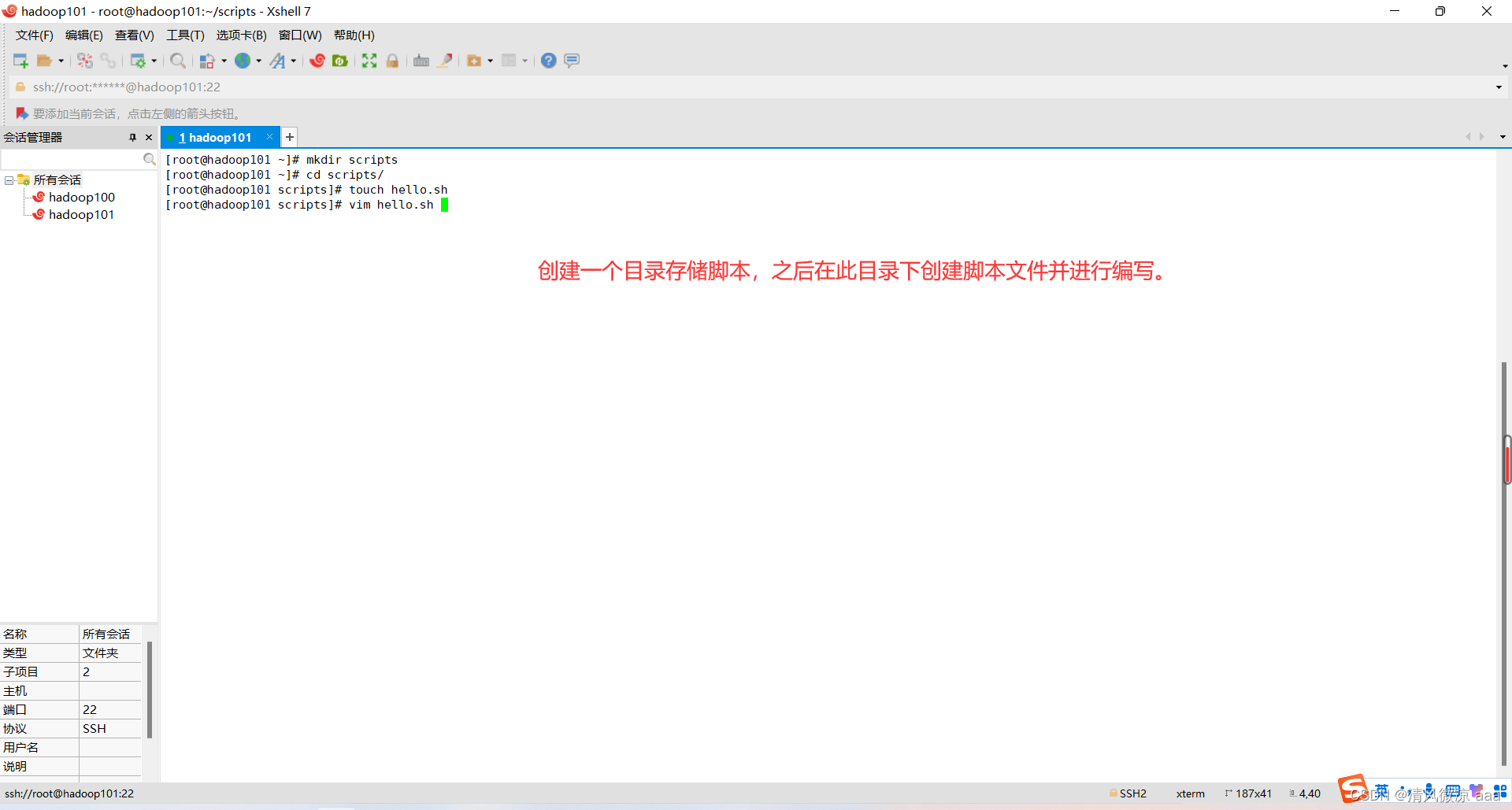
Task: Open the 选项卡(B) menu
Action: (x=242, y=35)
